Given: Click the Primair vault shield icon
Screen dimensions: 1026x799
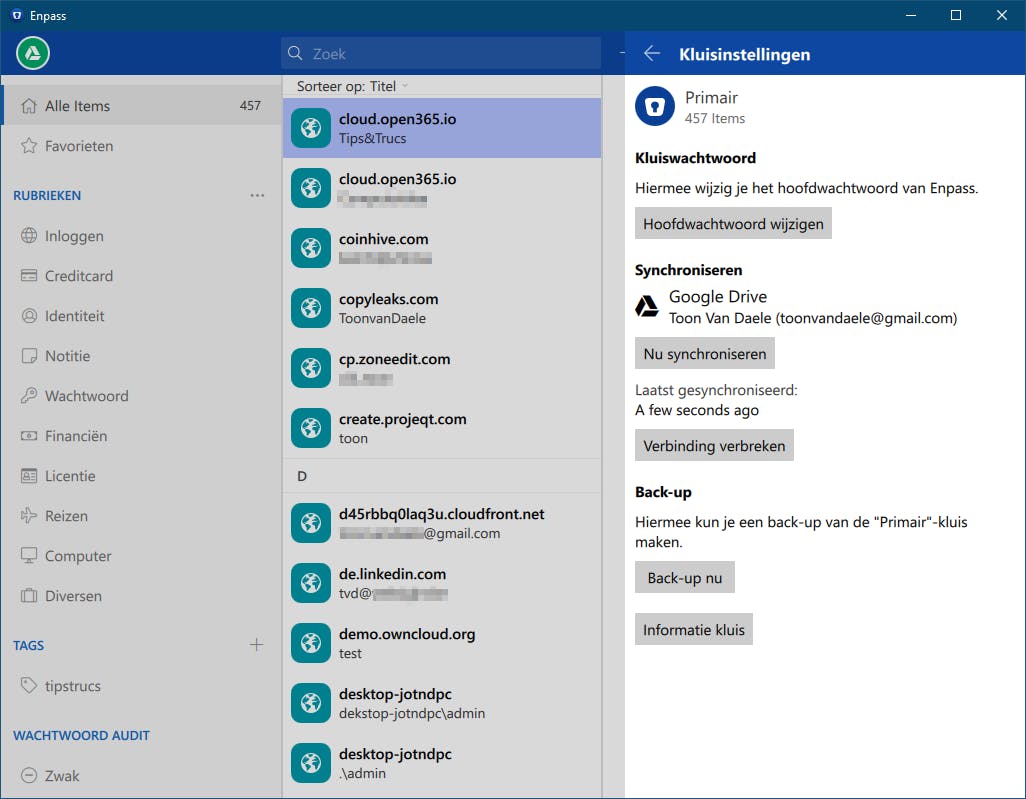Looking at the screenshot, I should pos(655,107).
